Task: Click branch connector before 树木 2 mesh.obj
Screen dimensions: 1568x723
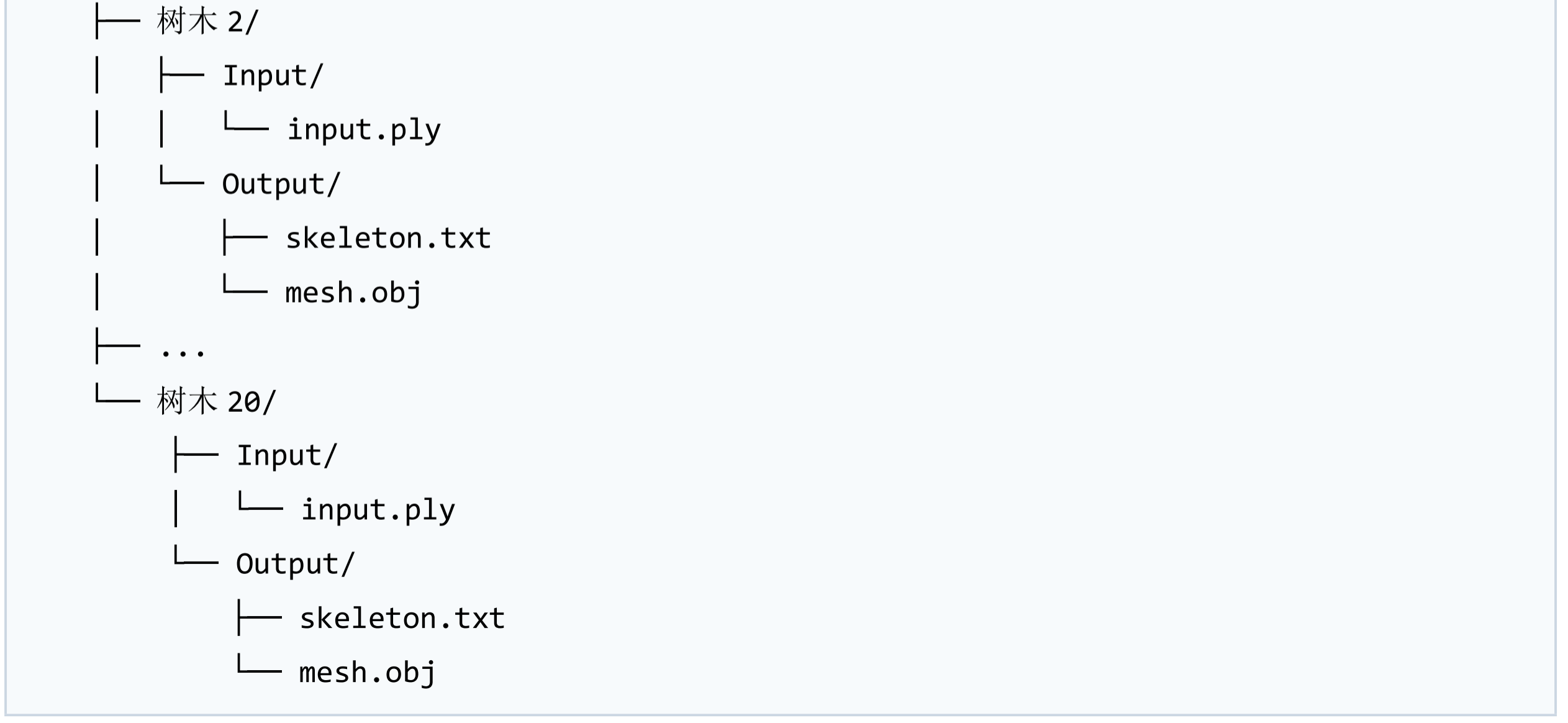Action: pos(245,284)
